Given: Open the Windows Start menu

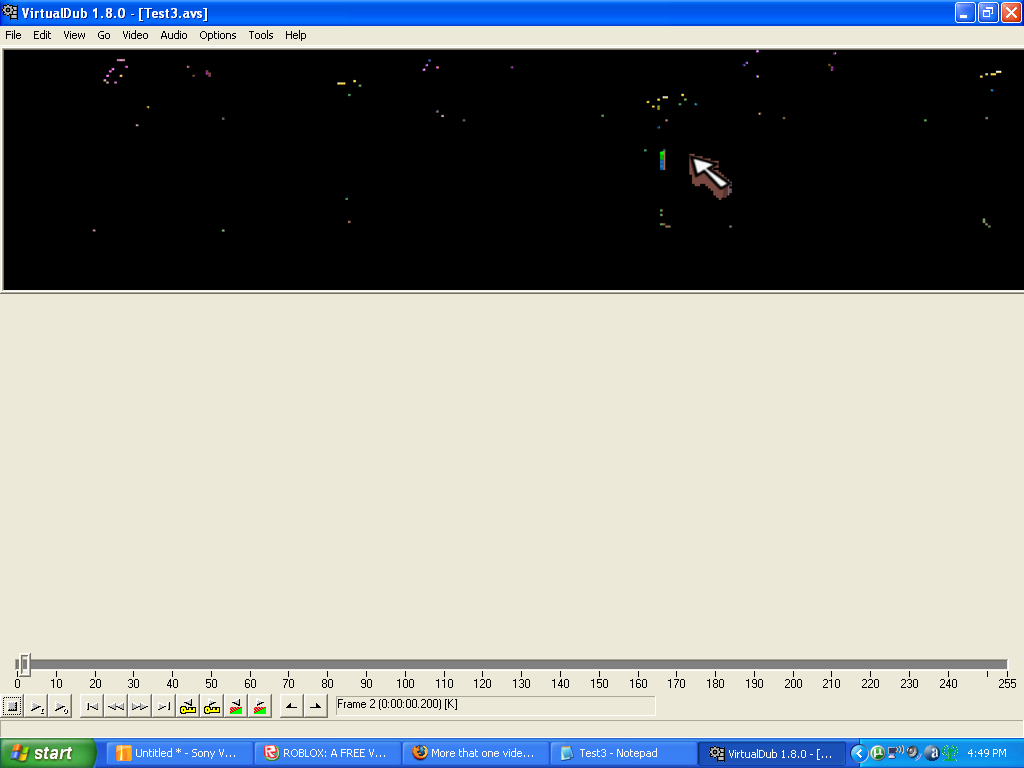Looking at the screenshot, I should point(48,754).
